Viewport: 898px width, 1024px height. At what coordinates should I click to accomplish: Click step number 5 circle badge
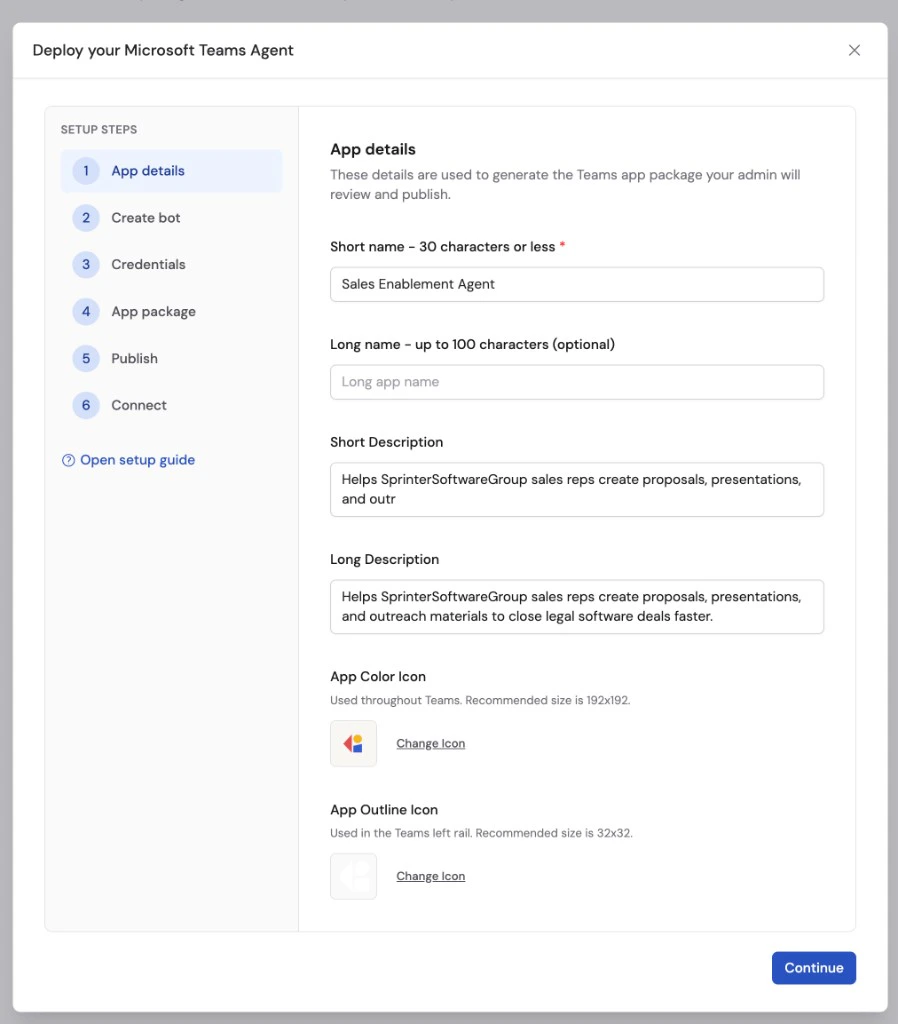pos(86,359)
